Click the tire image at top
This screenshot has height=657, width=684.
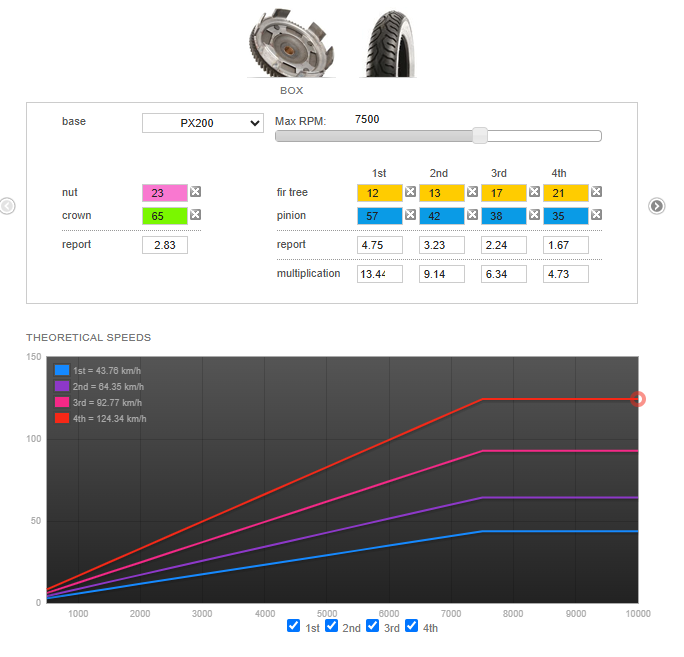(x=386, y=45)
